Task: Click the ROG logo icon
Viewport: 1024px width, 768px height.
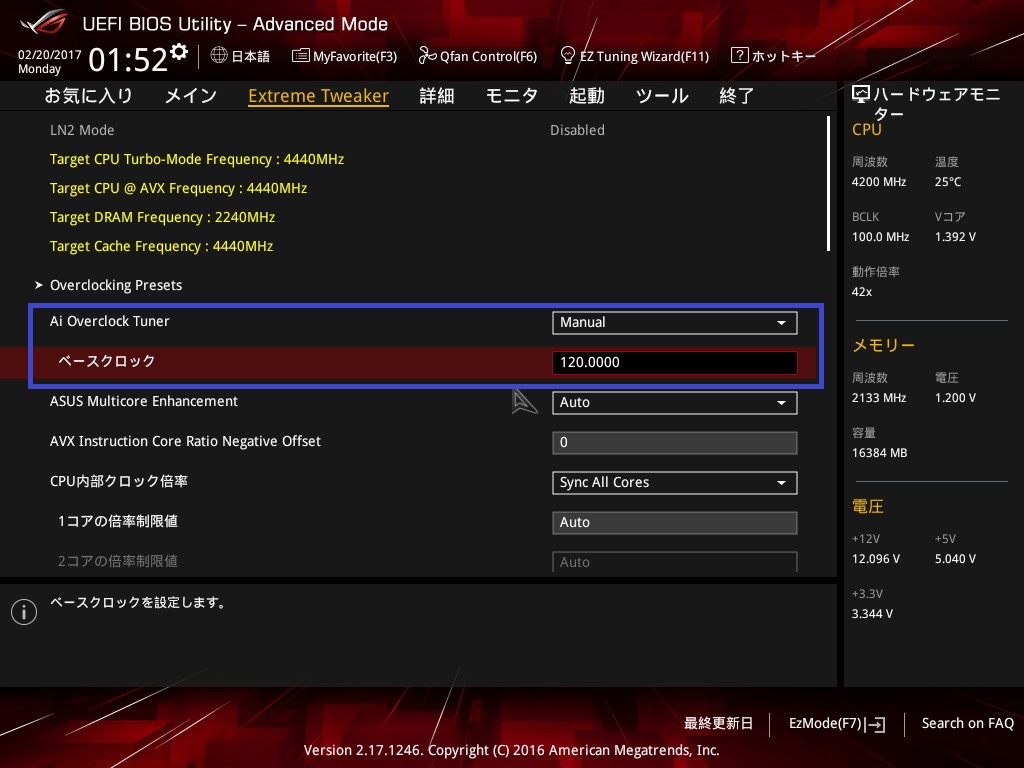Action: [43, 22]
